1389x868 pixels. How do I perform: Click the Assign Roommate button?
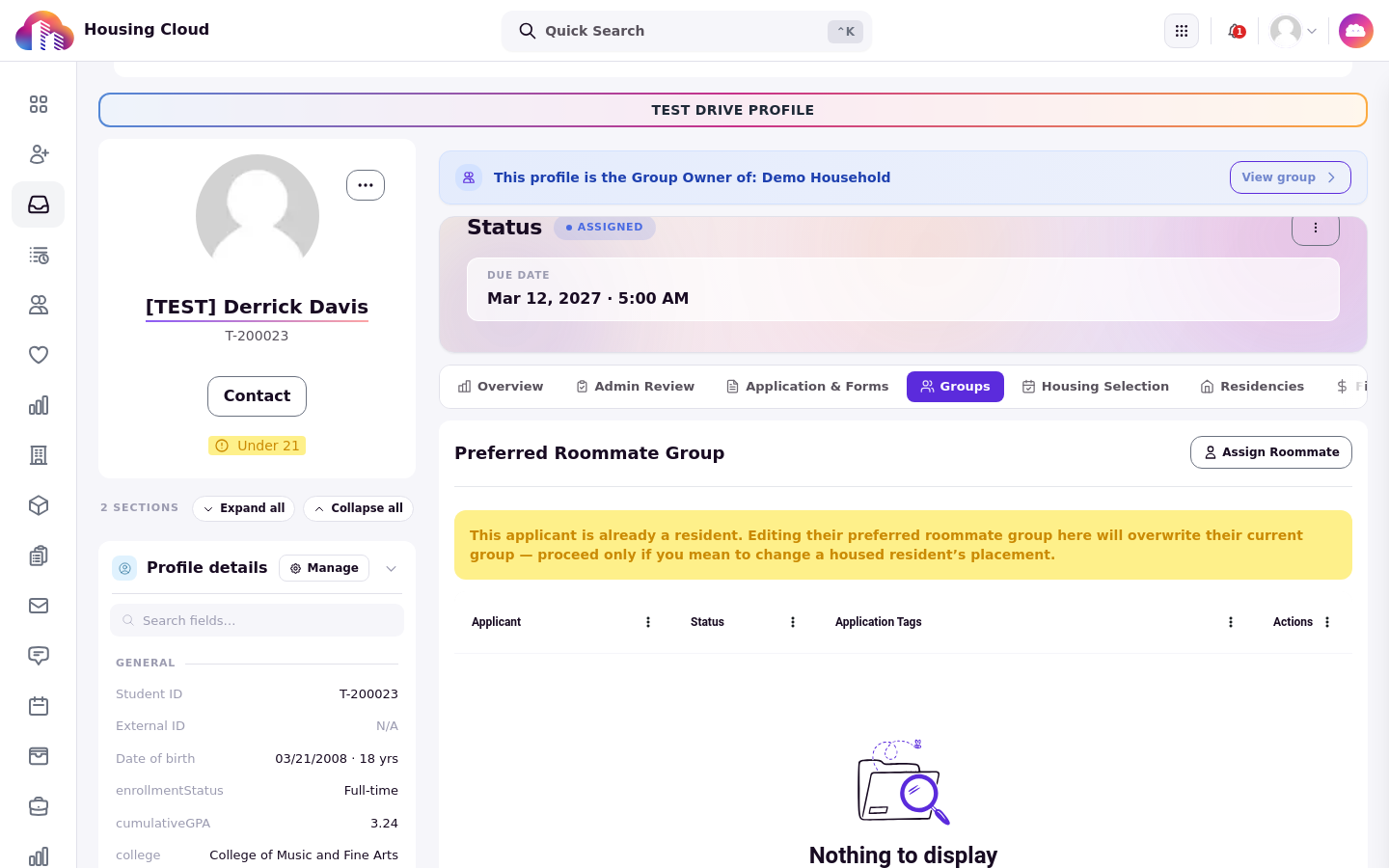pos(1271,452)
